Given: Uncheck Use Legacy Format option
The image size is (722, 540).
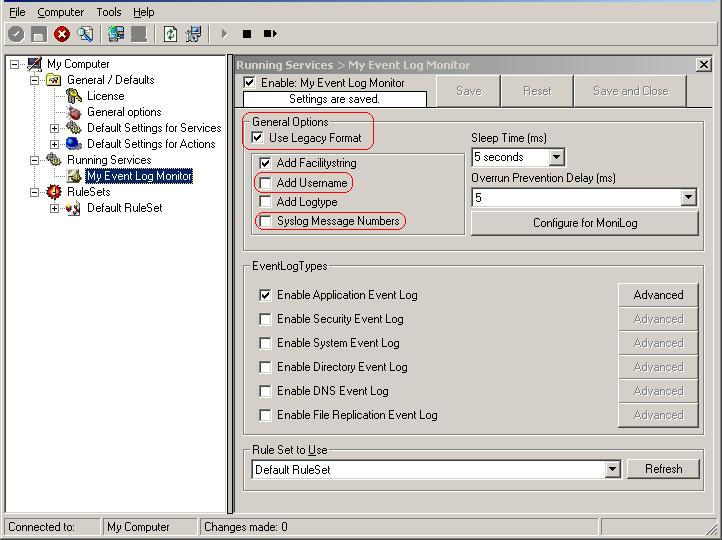Looking at the screenshot, I should pyautogui.click(x=258, y=138).
